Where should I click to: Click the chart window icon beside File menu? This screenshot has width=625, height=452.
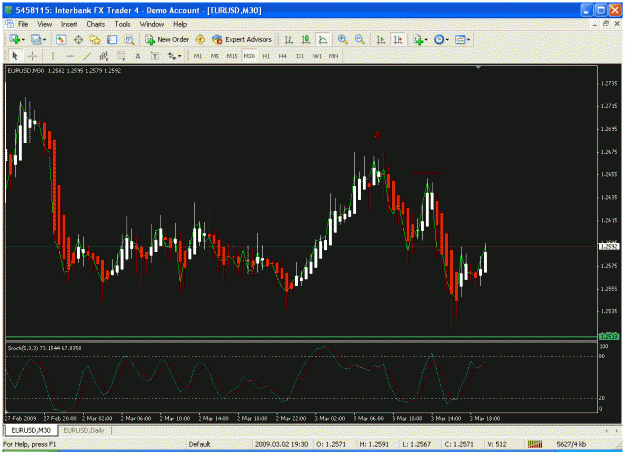click(9, 24)
